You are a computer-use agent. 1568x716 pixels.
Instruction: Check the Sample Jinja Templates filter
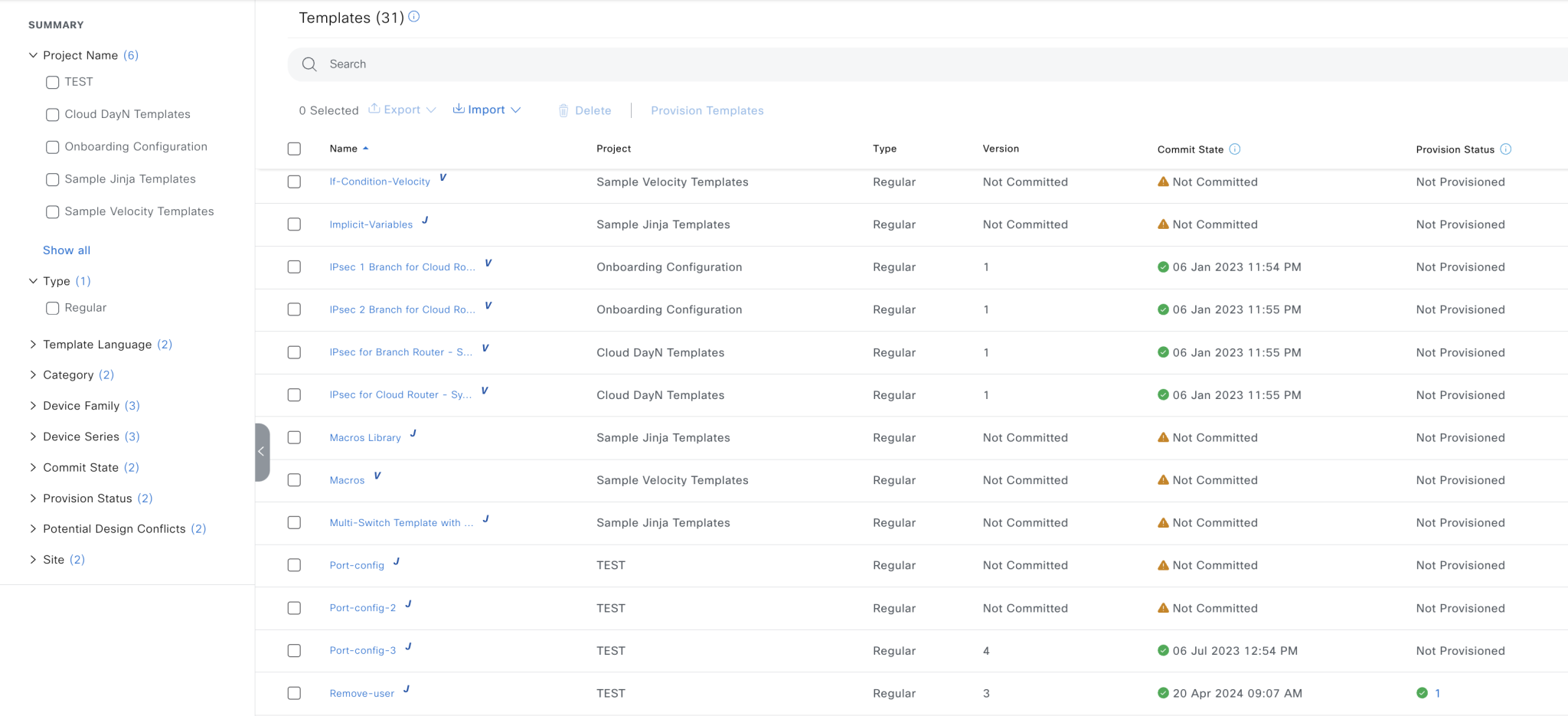coord(52,180)
